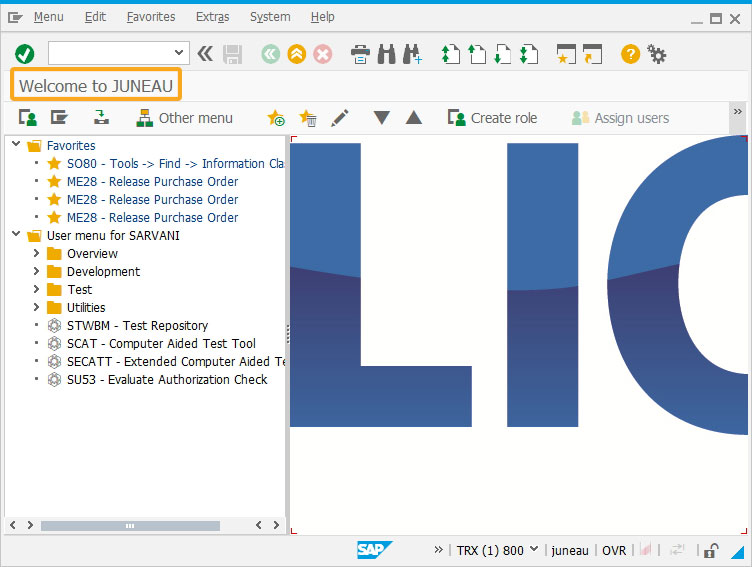752x567 pixels.
Task: Move favorite down with triangle icon
Action: click(x=382, y=118)
